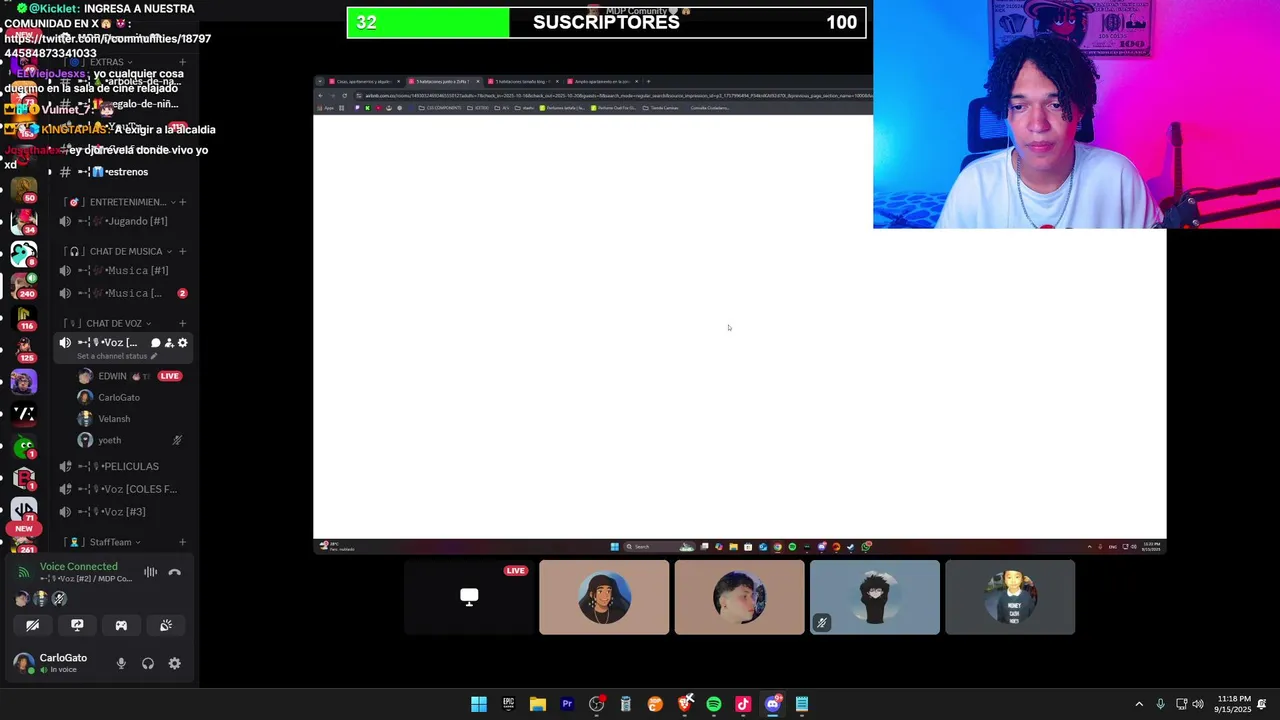
Task: Open EDWIN's live stream tile
Action: tap(469, 597)
